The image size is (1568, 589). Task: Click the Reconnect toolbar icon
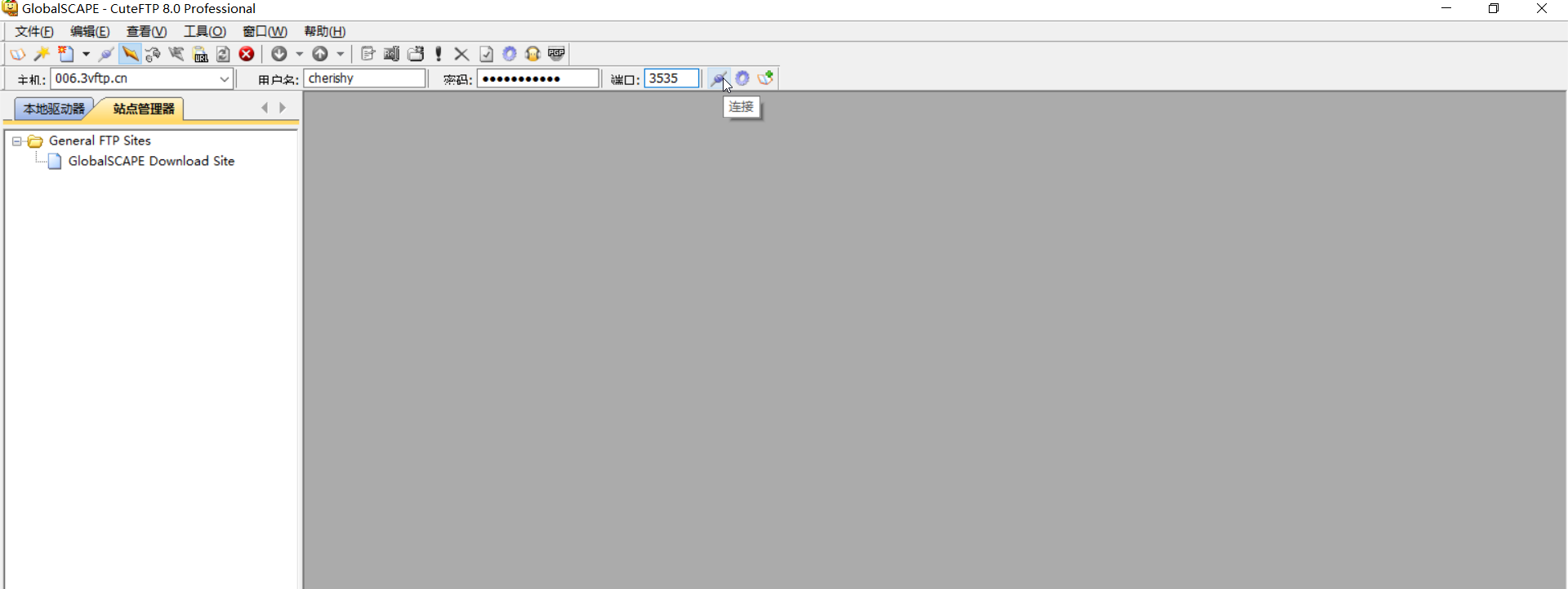tap(153, 54)
